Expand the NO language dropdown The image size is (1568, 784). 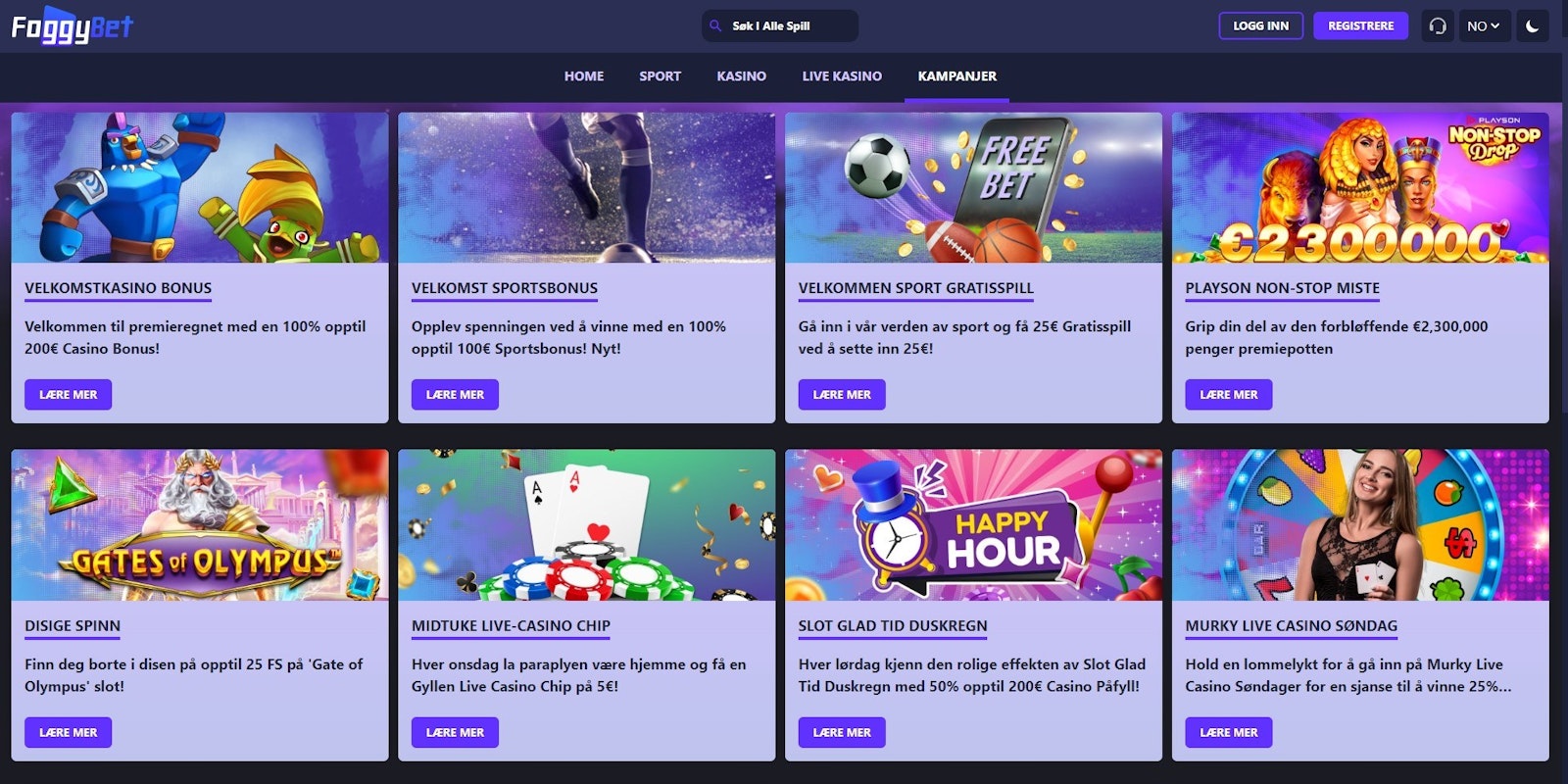1484,26
